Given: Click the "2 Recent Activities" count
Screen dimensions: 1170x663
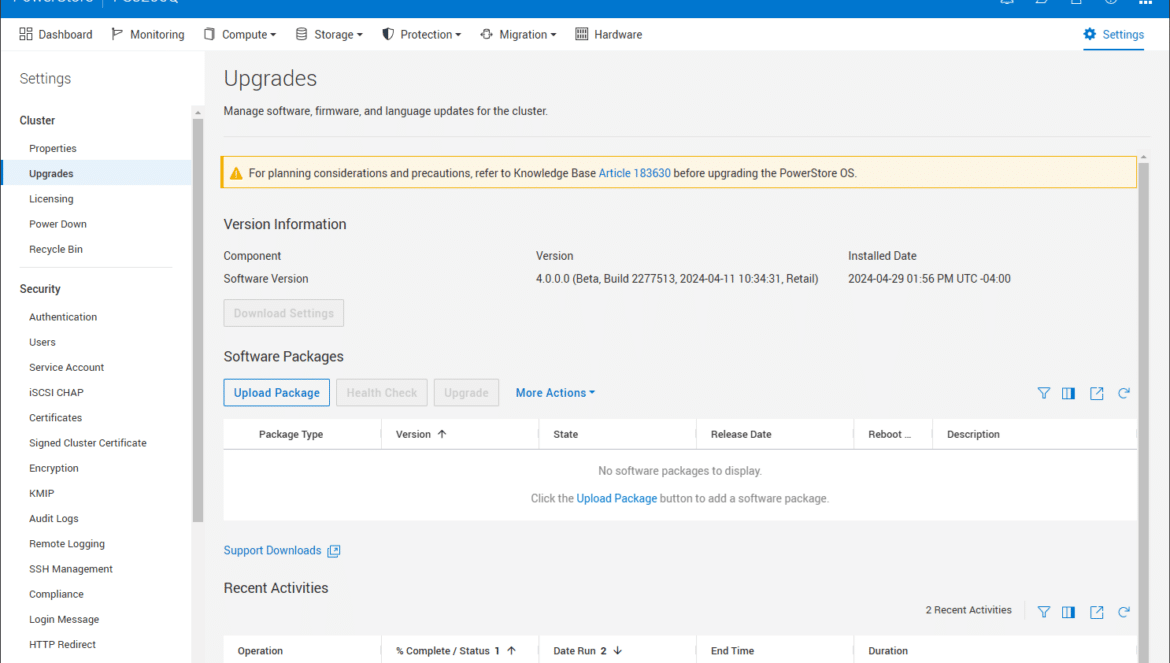Looking at the screenshot, I should (x=969, y=610).
